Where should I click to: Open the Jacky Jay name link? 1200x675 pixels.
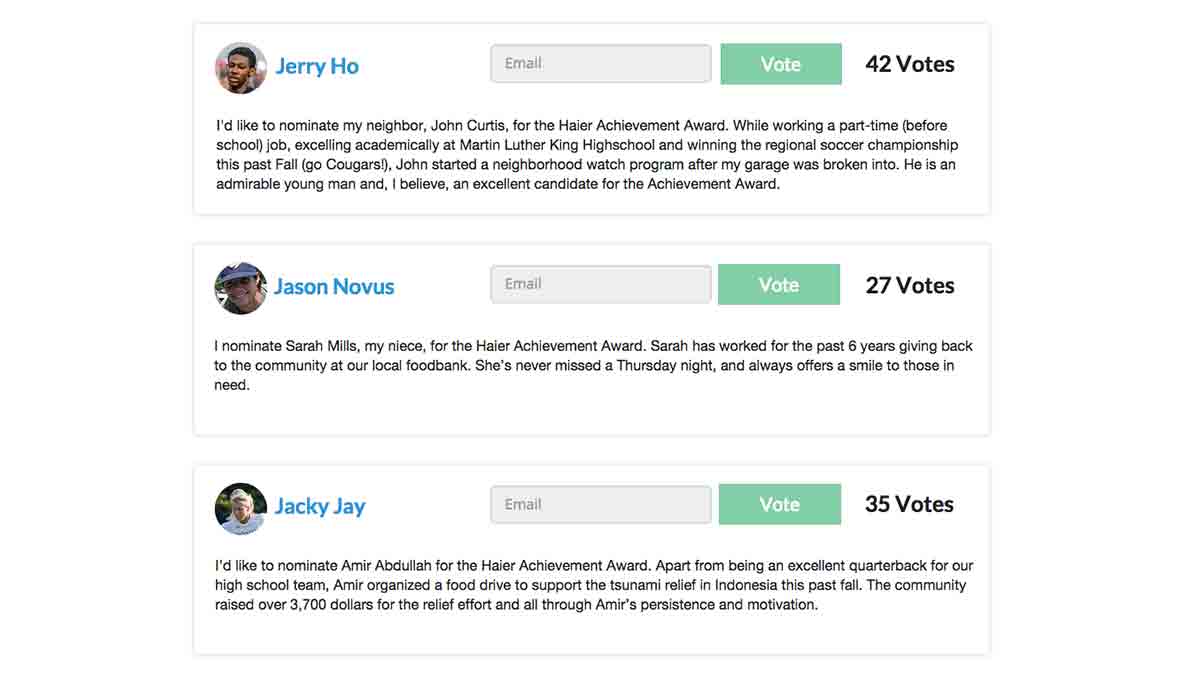pos(320,506)
